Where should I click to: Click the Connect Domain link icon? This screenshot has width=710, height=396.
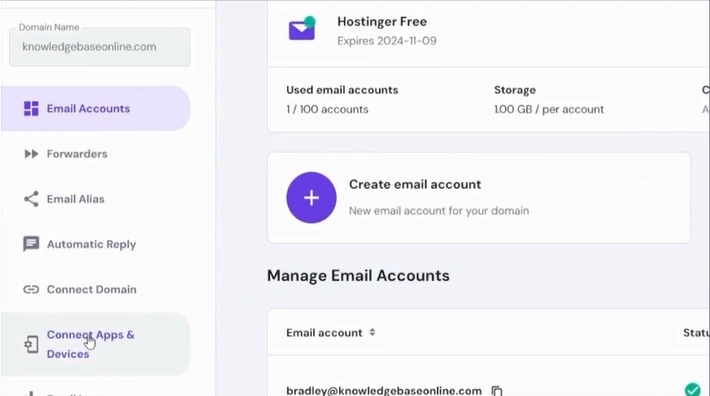click(31, 289)
